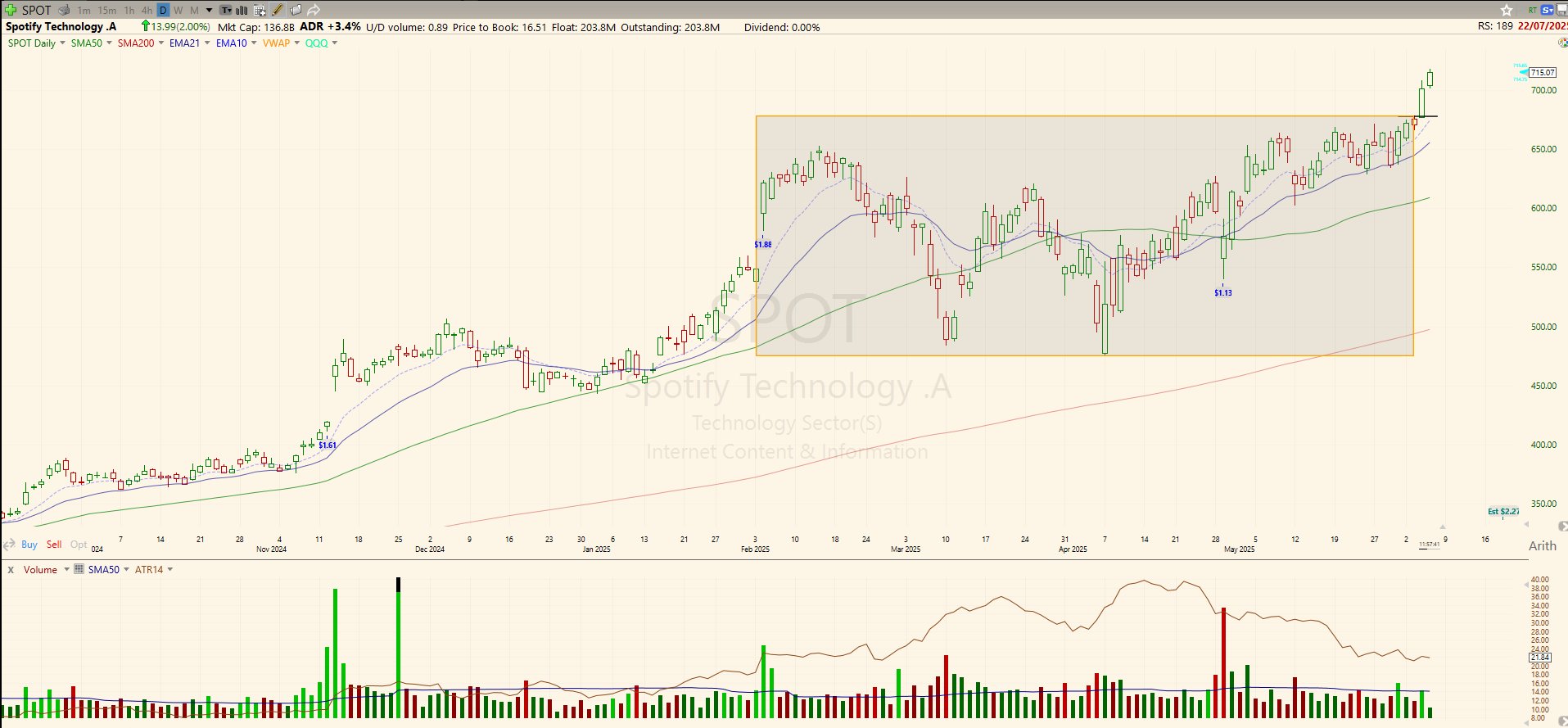Click the Float: 203.8M statistic
This screenshot has width=1568, height=728.
coord(584,27)
